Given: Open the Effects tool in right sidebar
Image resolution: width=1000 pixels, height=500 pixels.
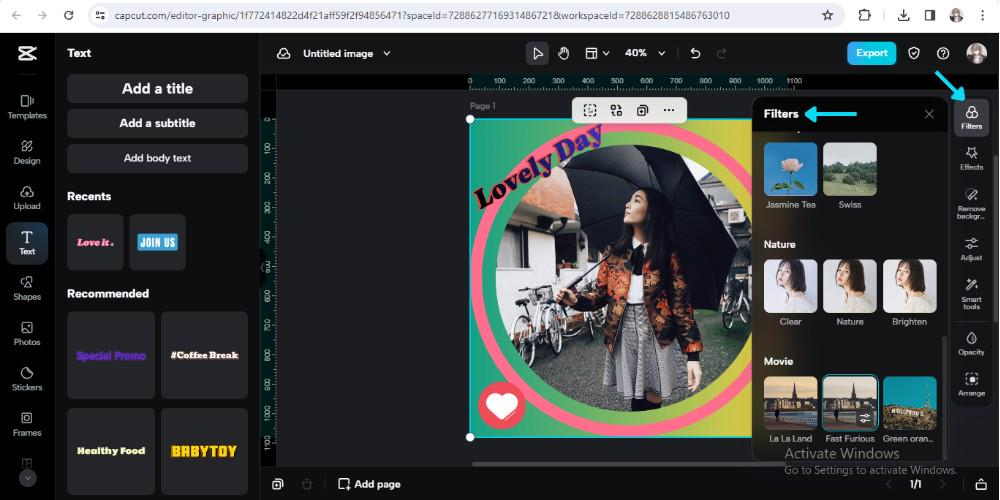Looking at the screenshot, I should pos(971,159).
